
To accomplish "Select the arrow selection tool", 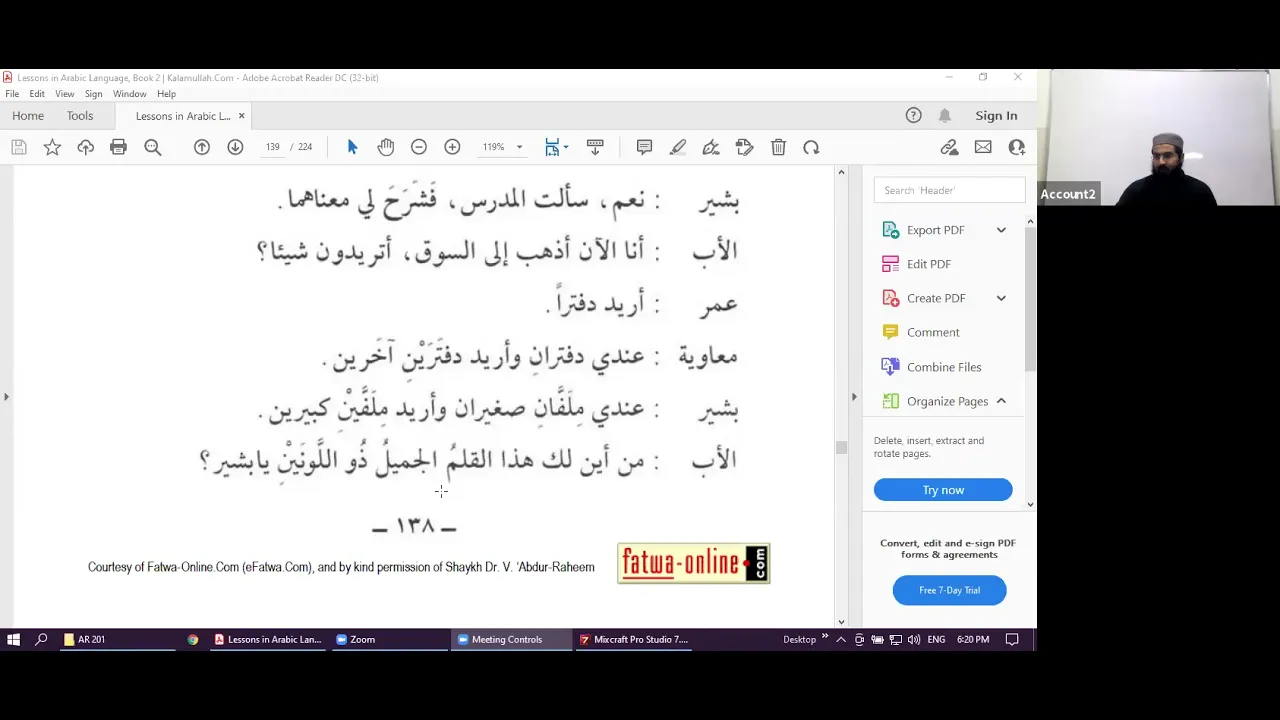I will [352, 147].
